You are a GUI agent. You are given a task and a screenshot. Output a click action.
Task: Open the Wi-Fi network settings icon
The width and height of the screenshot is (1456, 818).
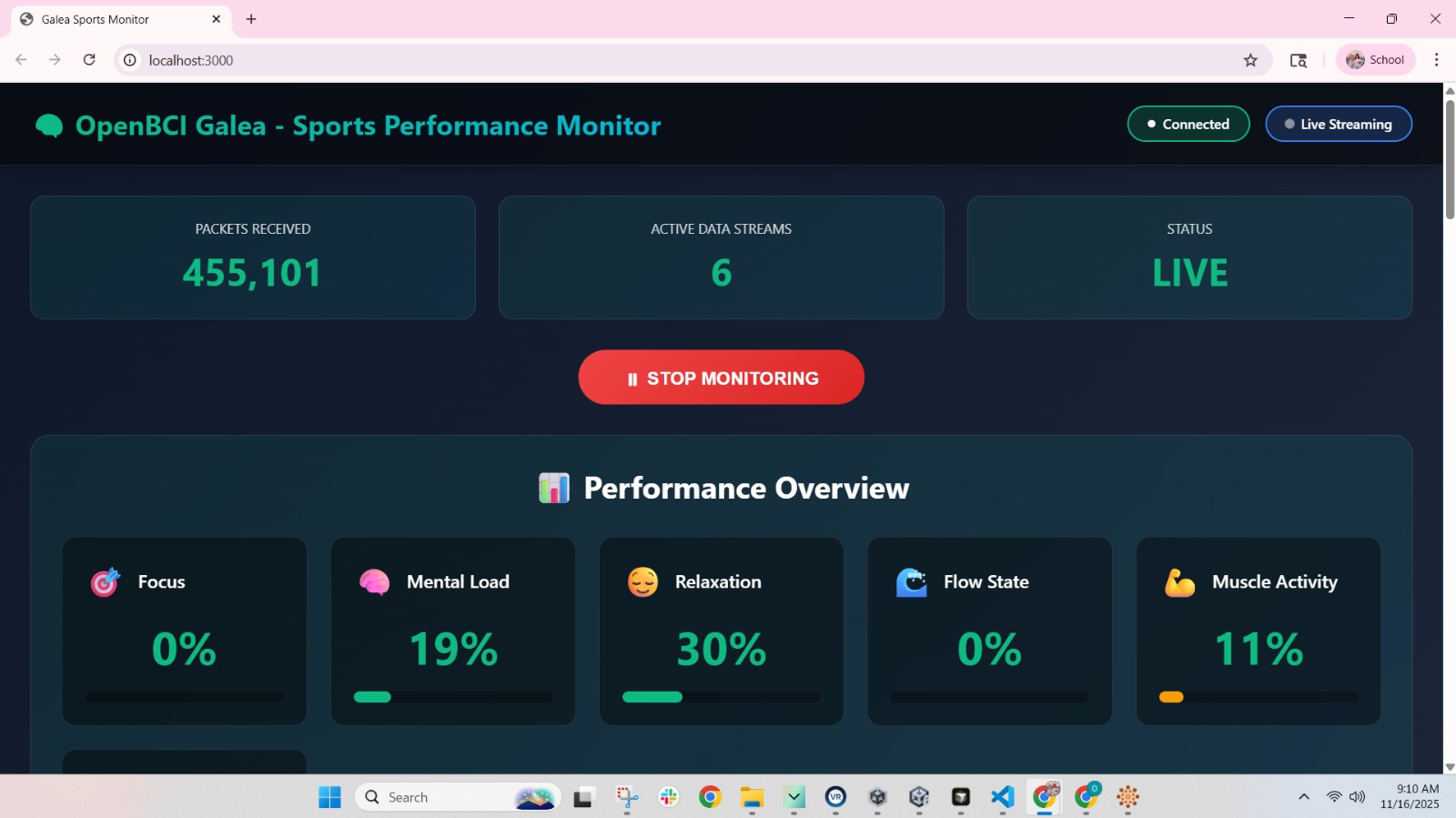coord(1334,797)
